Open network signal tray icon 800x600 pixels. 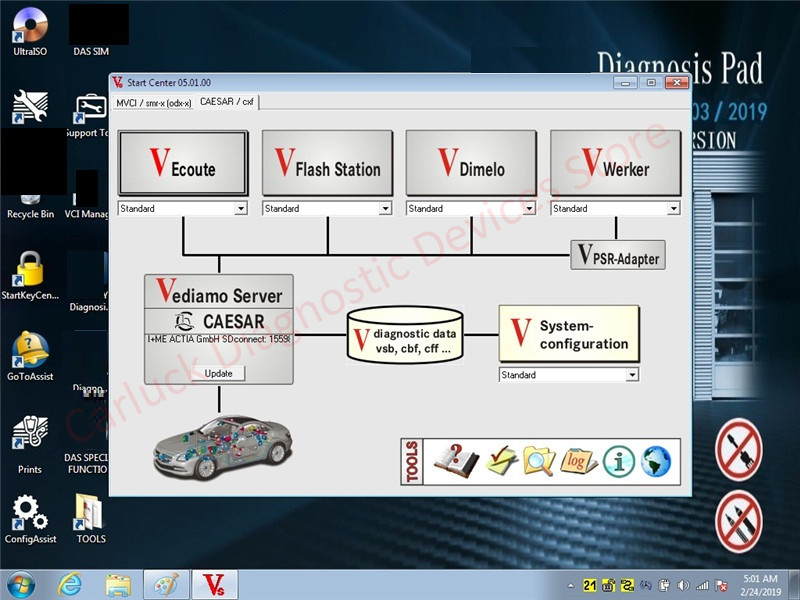click(702, 586)
